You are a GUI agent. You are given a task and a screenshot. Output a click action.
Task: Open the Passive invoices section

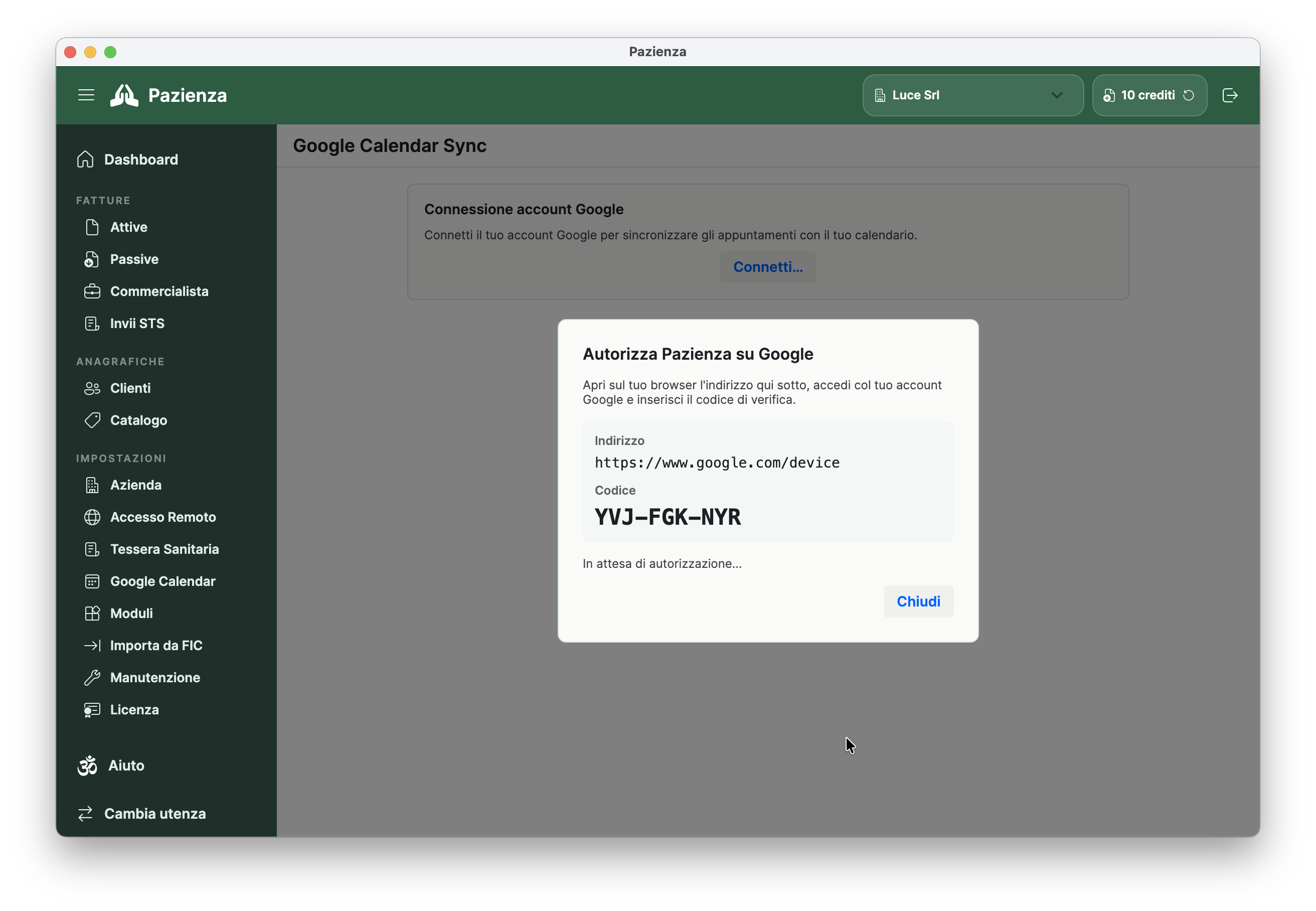(x=134, y=259)
